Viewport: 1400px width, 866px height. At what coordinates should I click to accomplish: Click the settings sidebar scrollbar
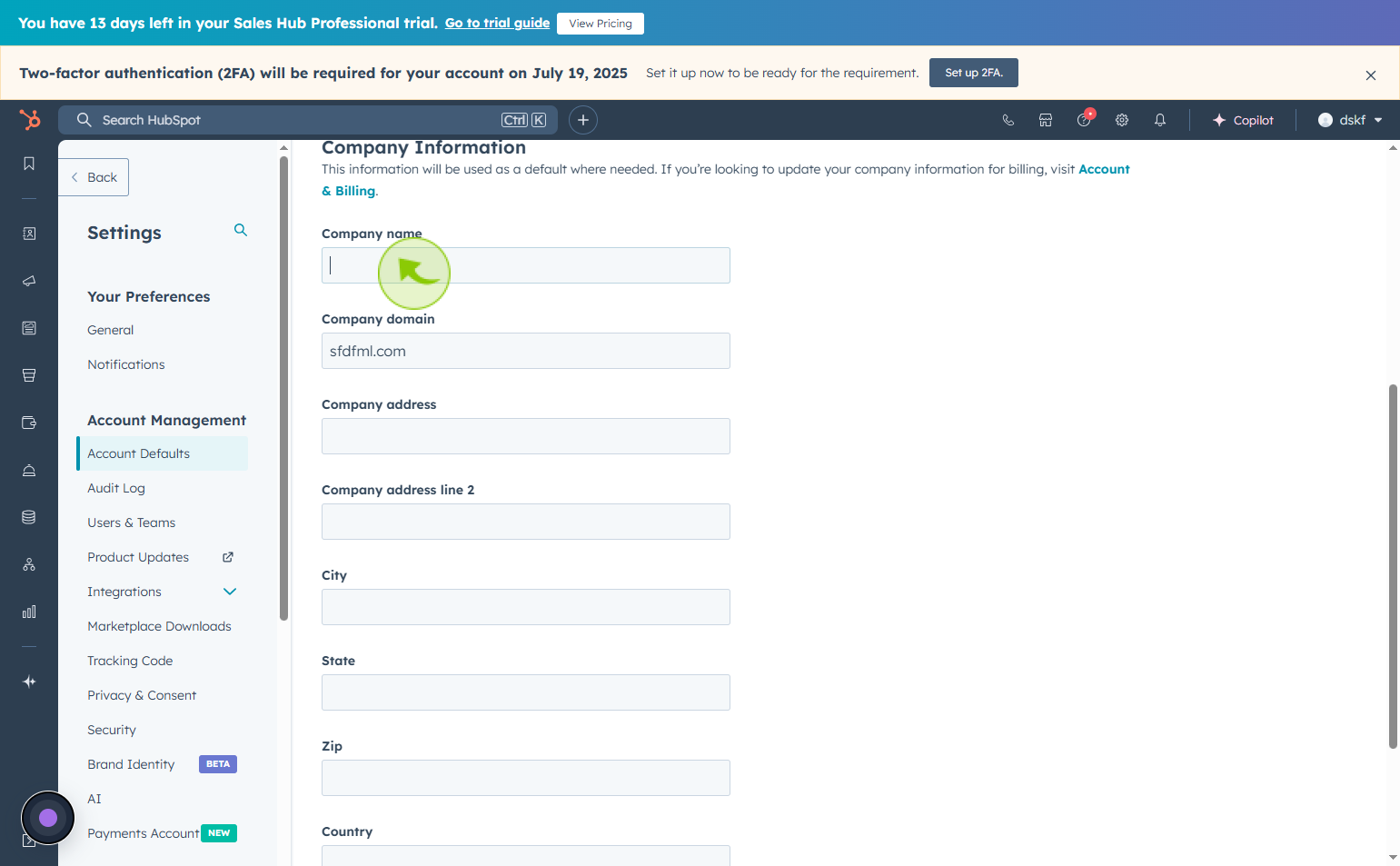[283, 388]
